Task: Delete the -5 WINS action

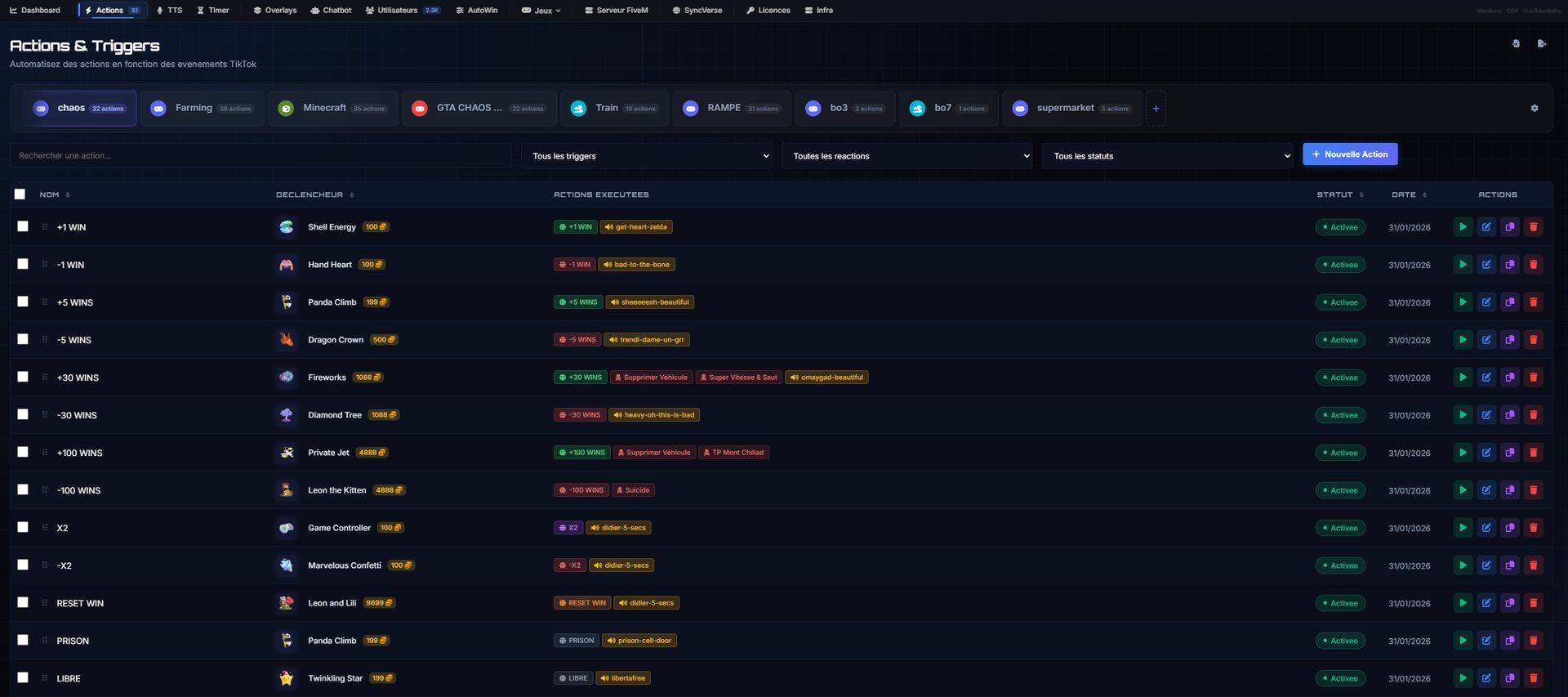Action: pyautogui.click(x=1533, y=340)
